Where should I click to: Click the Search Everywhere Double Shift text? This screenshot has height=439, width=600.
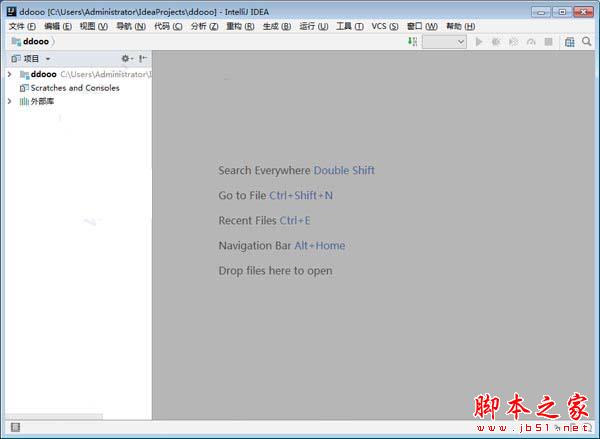click(297, 170)
